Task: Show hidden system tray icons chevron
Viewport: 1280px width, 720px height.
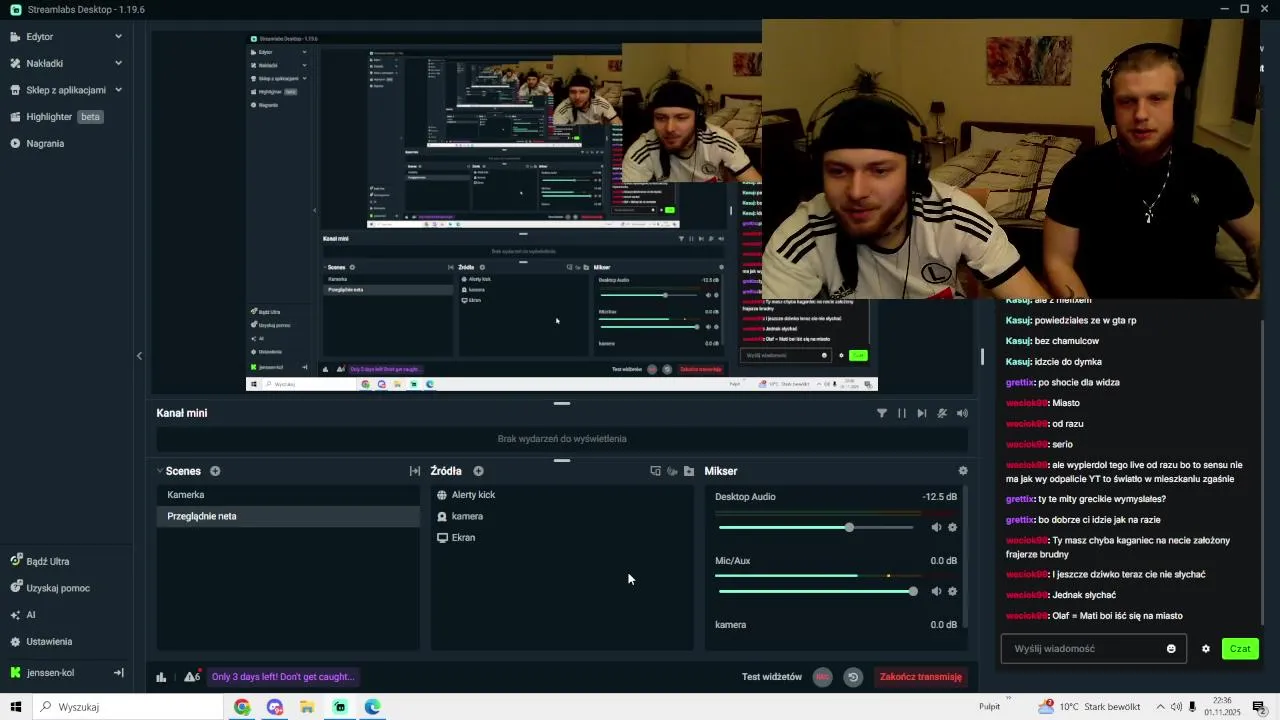Action: point(1159,707)
